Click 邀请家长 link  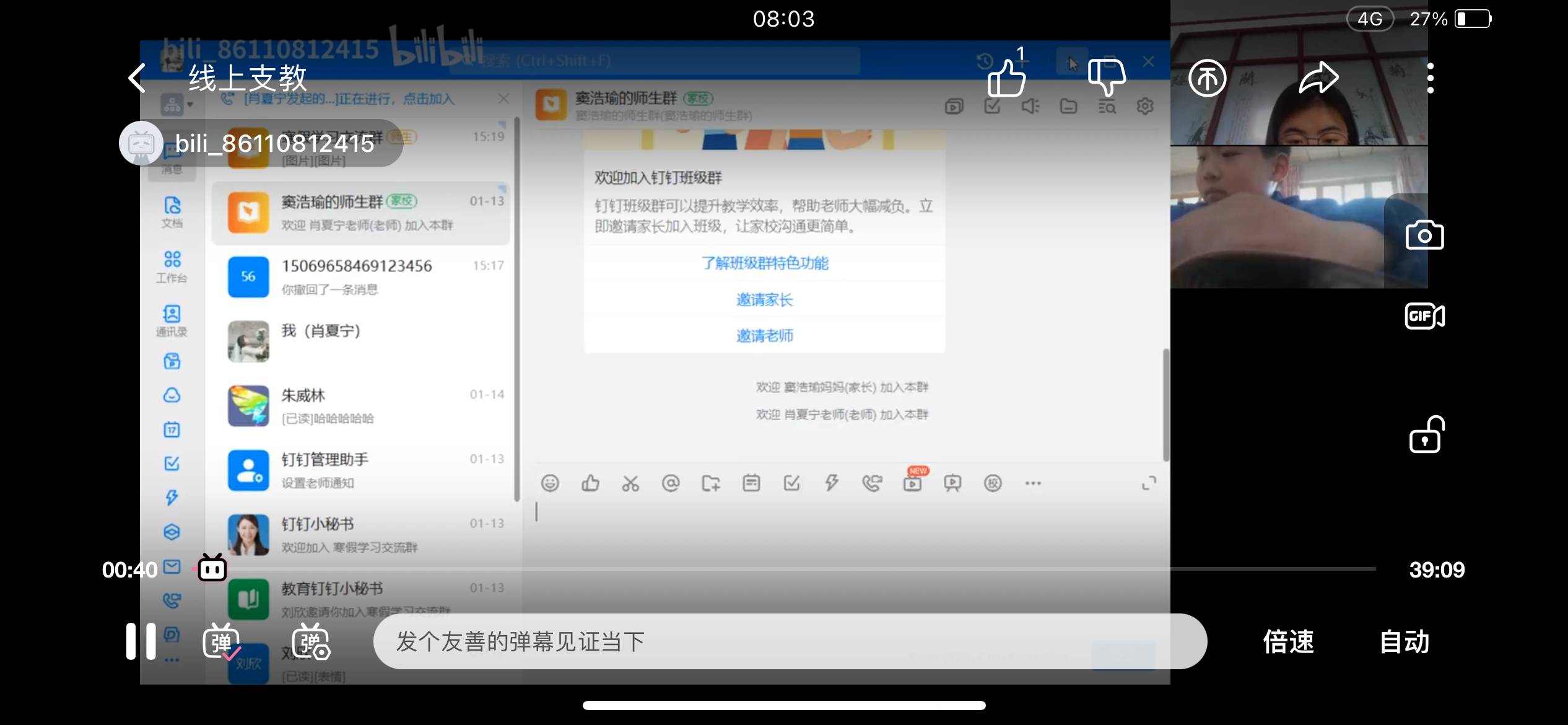pyautogui.click(x=765, y=300)
